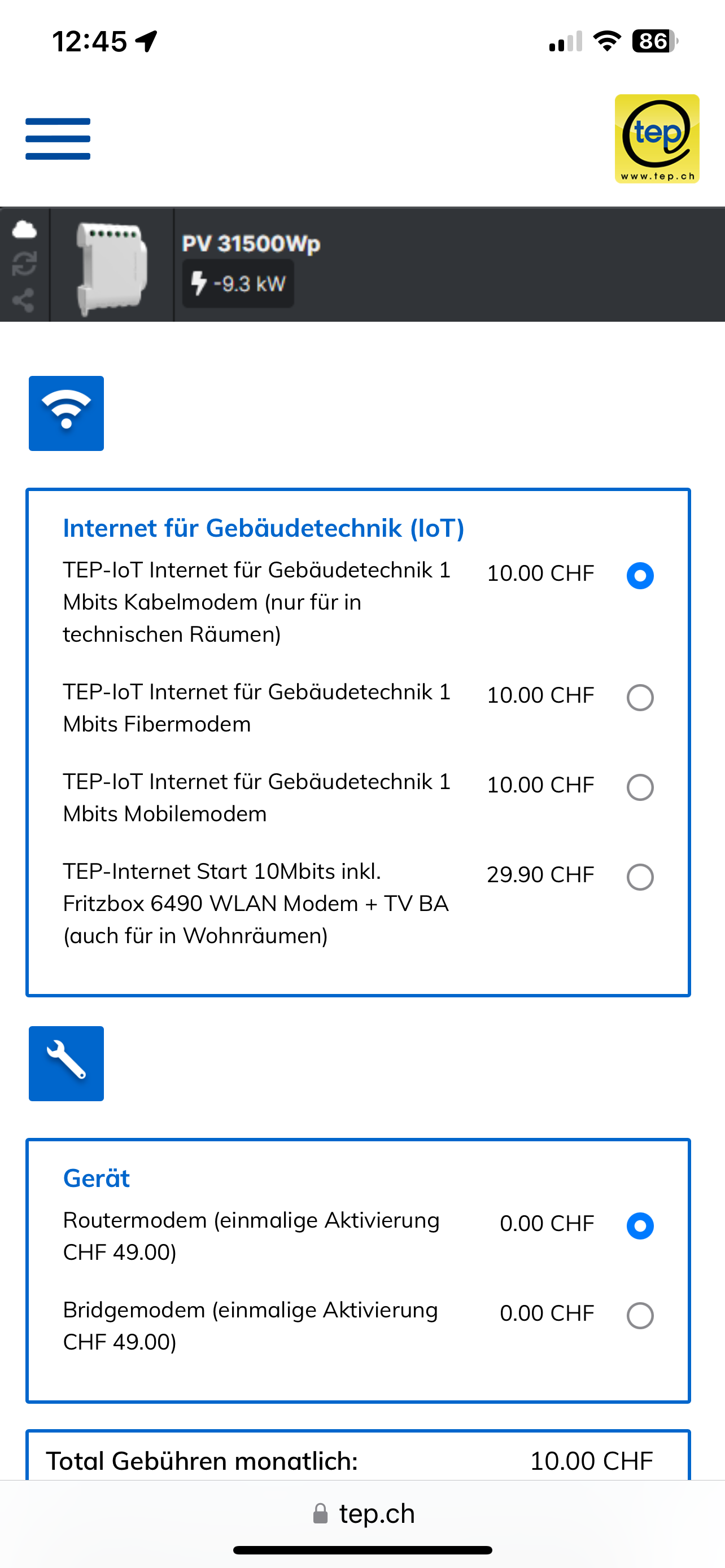This screenshot has height=1568, width=725.
Task: Click the blue wrench device icon
Action: [x=67, y=1063]
